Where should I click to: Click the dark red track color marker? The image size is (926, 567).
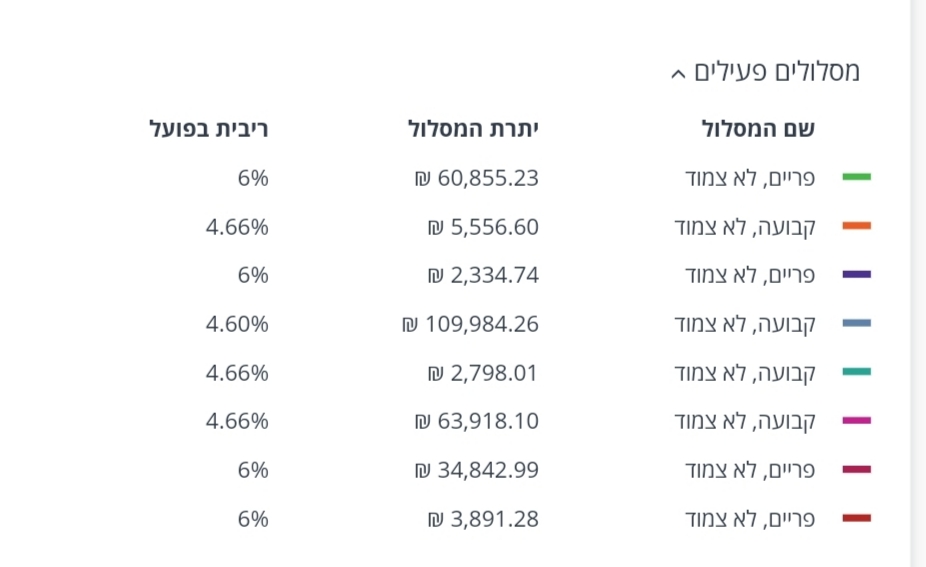tap(856, 518)
